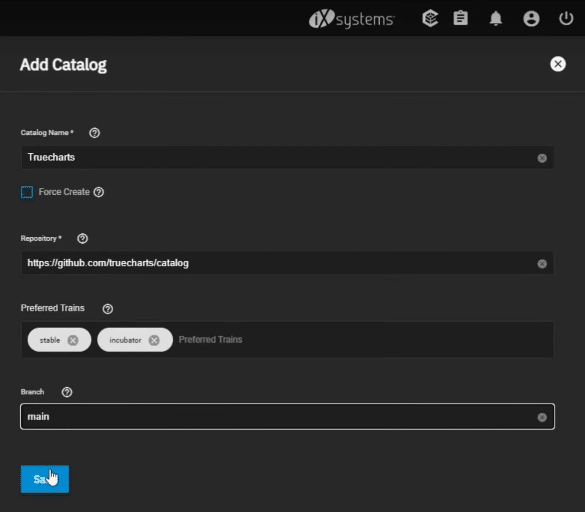Clear the Branch field

[542, 417]
